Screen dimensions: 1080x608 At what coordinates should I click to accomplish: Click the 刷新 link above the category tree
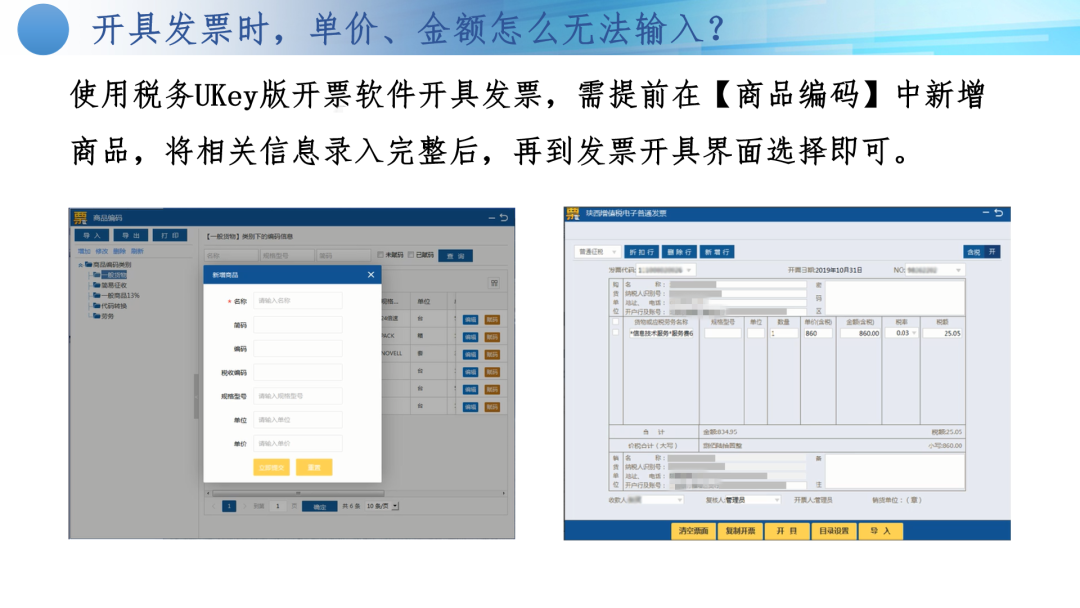point(137,251)
